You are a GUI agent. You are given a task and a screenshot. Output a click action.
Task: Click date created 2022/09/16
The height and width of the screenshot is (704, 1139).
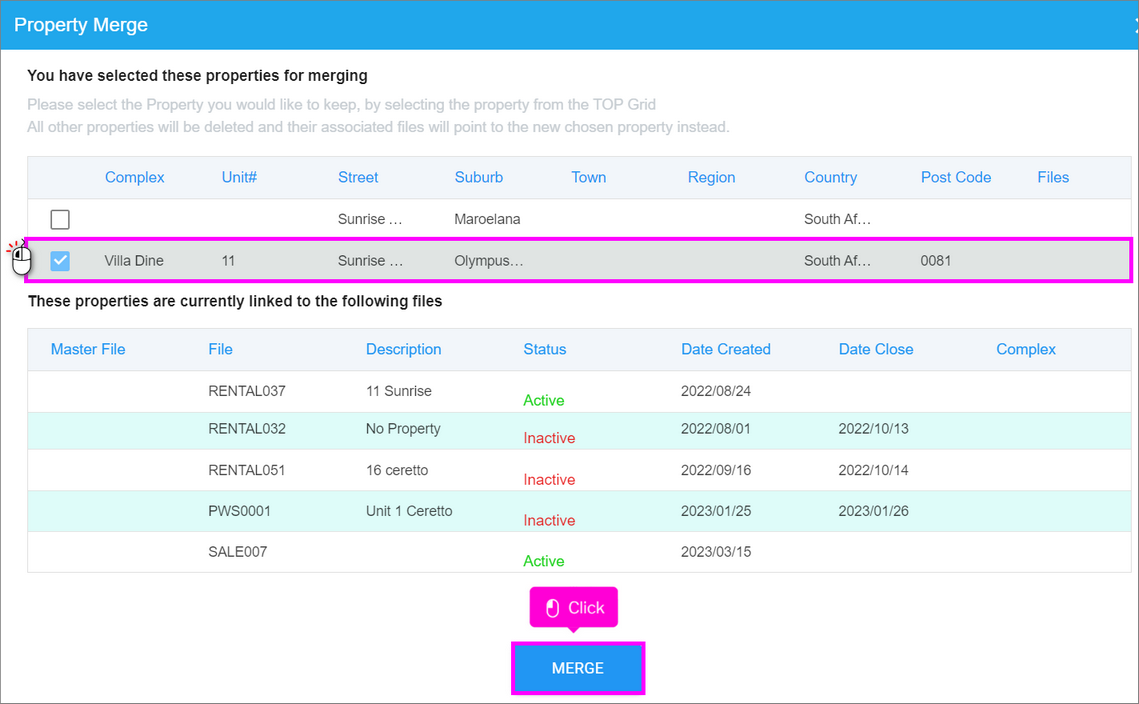[x=716, y=470]
